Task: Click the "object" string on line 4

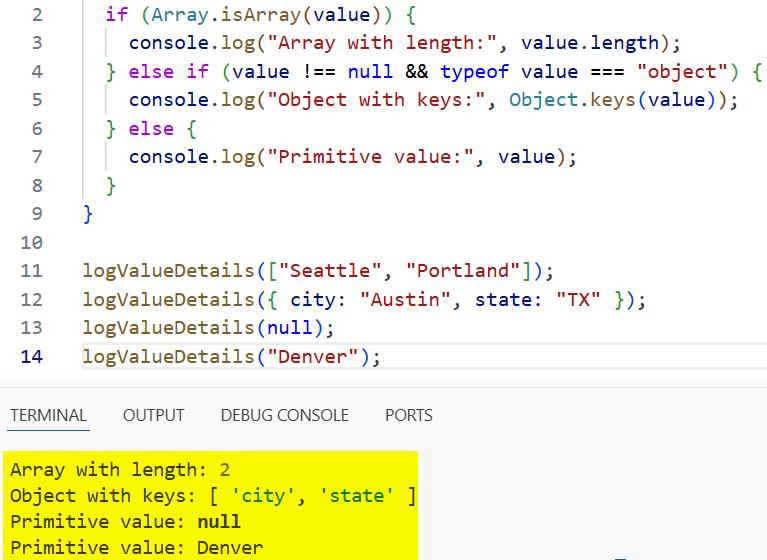Action: click(682, 72)
